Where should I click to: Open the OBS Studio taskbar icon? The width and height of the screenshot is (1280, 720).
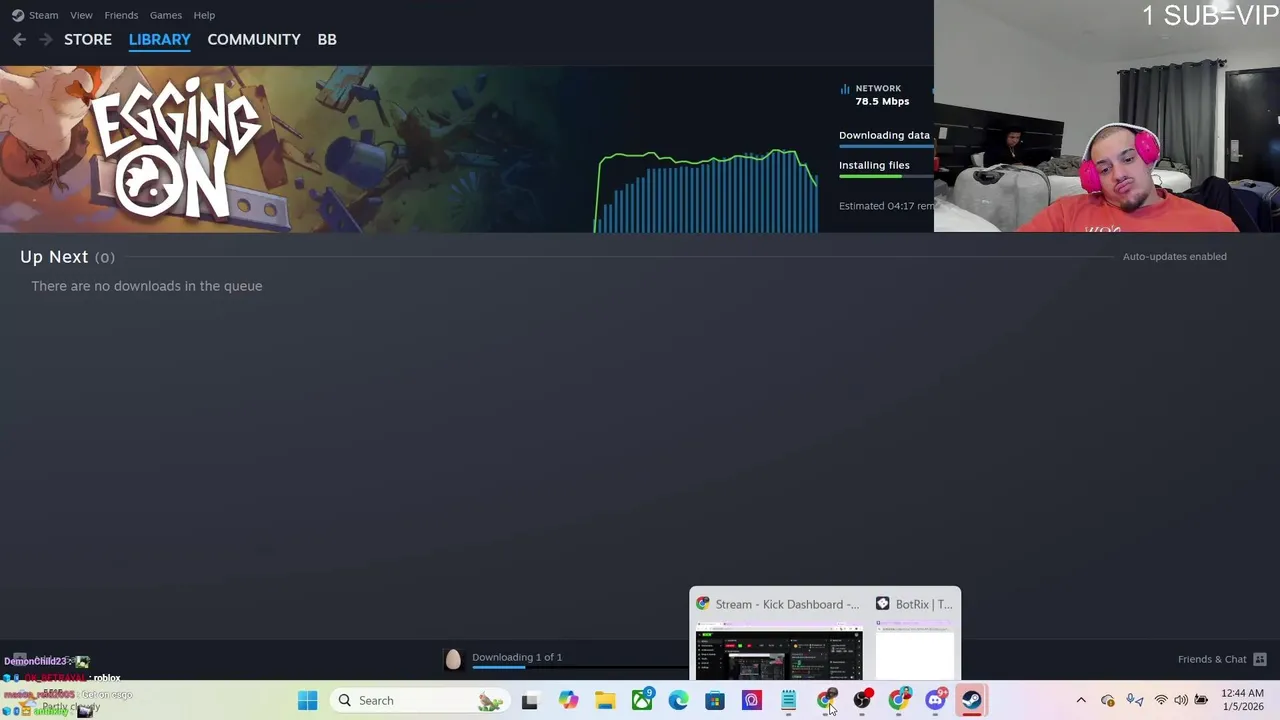(862, 700)
